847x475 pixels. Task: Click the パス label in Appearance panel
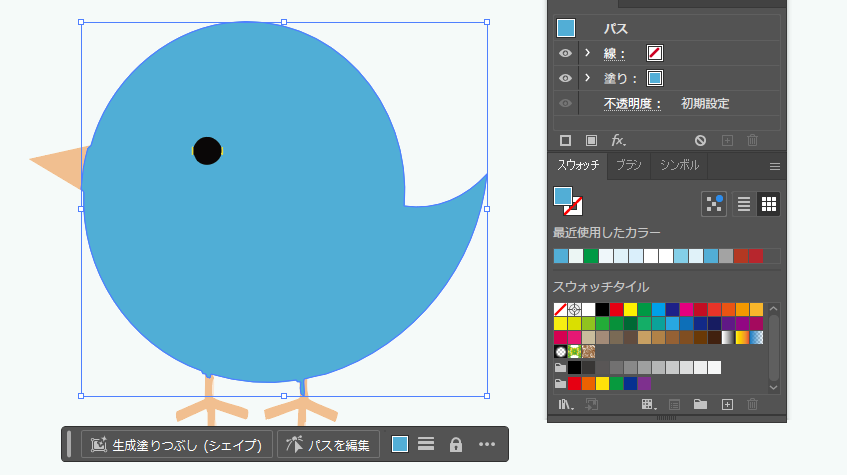click(615, 29)
